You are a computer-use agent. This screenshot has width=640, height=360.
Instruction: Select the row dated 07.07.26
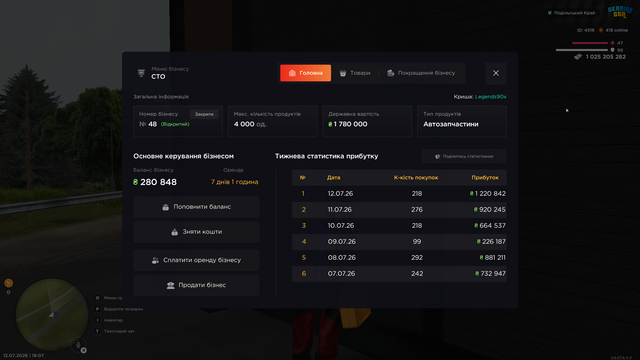(399, 273)
